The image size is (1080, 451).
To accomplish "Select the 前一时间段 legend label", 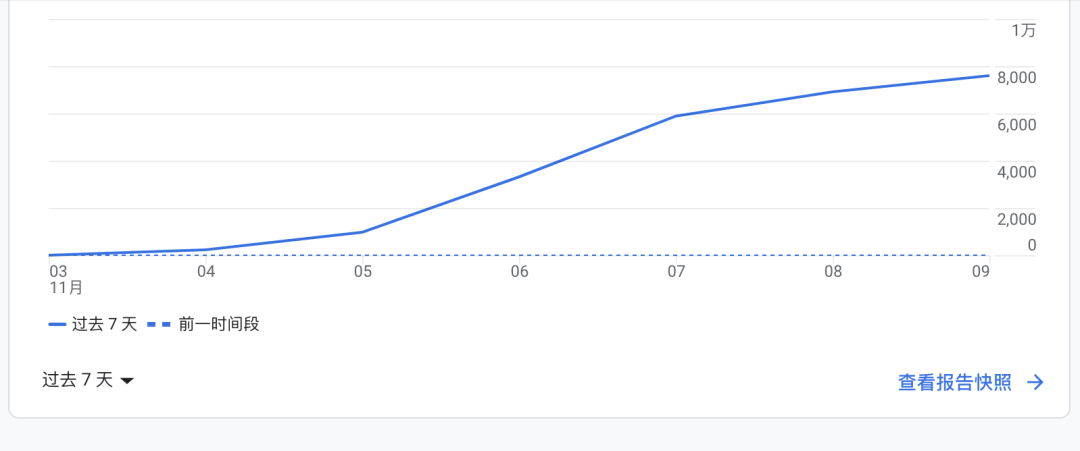I will [x=219, y=324].
